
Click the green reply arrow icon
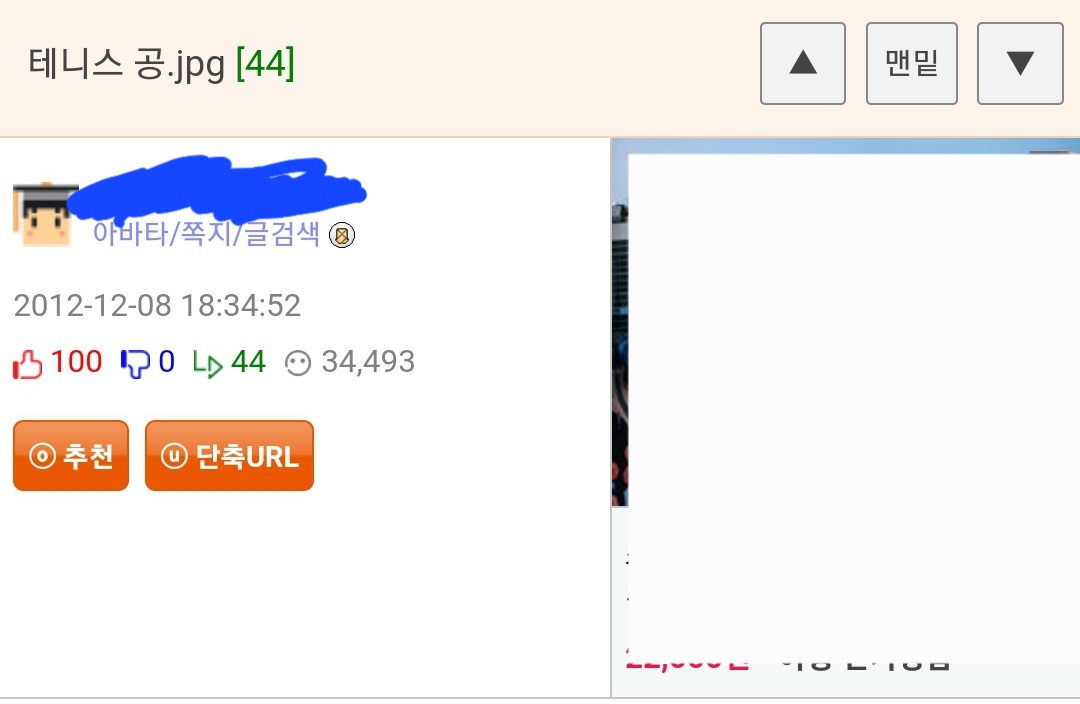coord(207,364)
